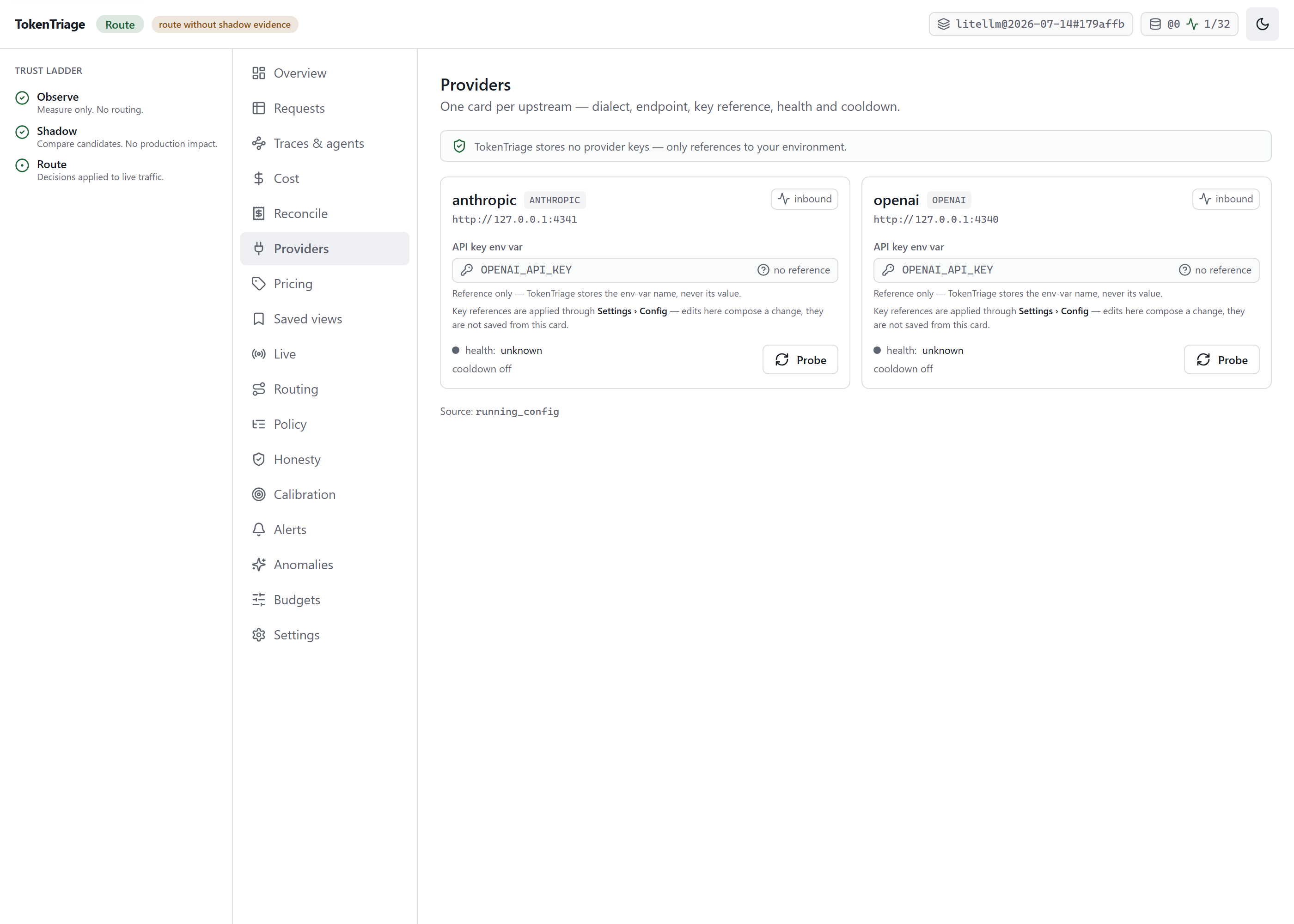Click the anthropic URL http://127.0.0.1:4341
The height and width of the screenshot is (924, 1294).
point(514,219)
